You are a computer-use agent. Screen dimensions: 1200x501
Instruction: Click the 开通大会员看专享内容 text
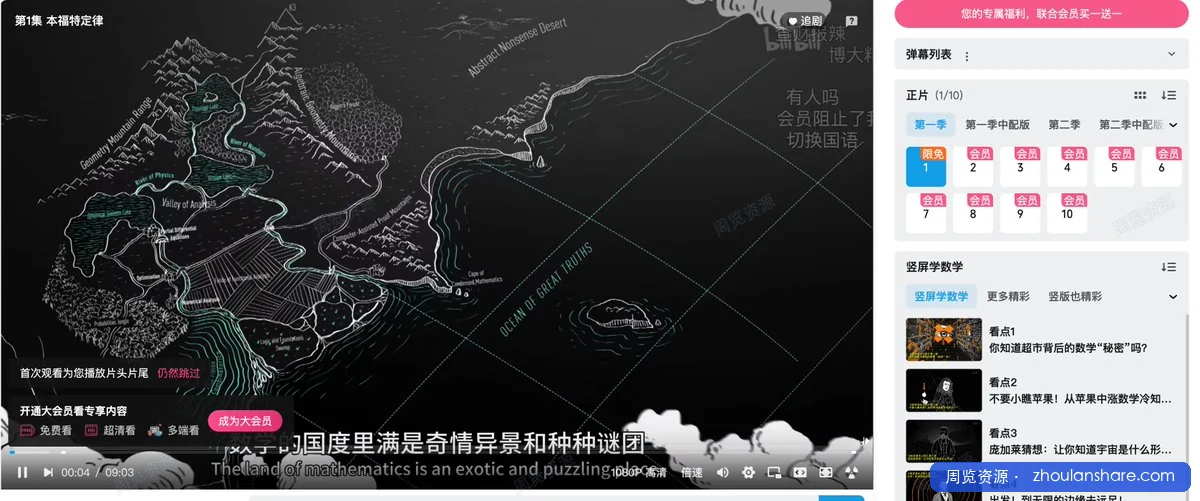coord(73,411)
